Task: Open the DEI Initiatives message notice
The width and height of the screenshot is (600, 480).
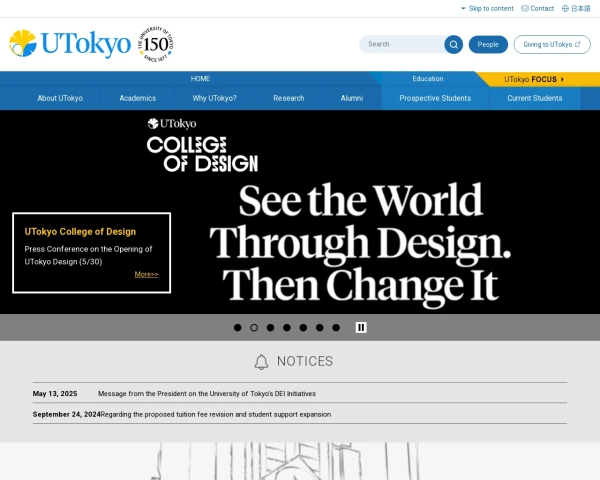Action: tap(207, 393)
